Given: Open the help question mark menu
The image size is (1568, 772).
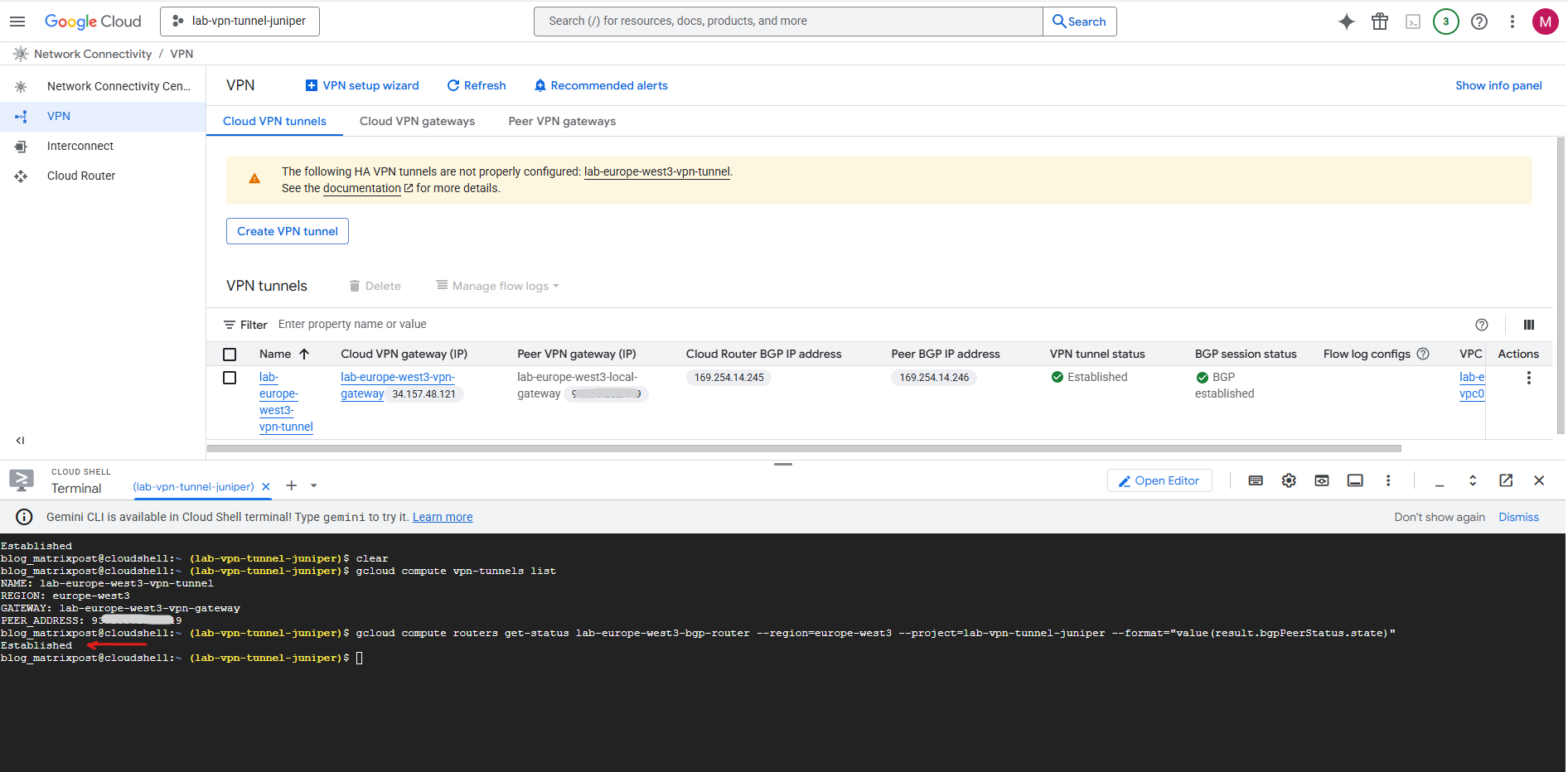Looking at the screenshot, I should [1479, 22].
